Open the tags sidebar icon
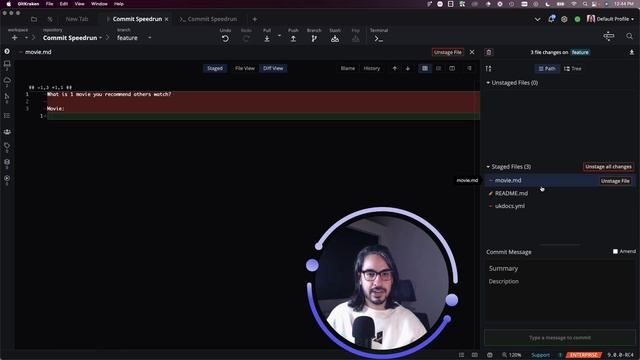The image size is (640, 360). point(7,146)
